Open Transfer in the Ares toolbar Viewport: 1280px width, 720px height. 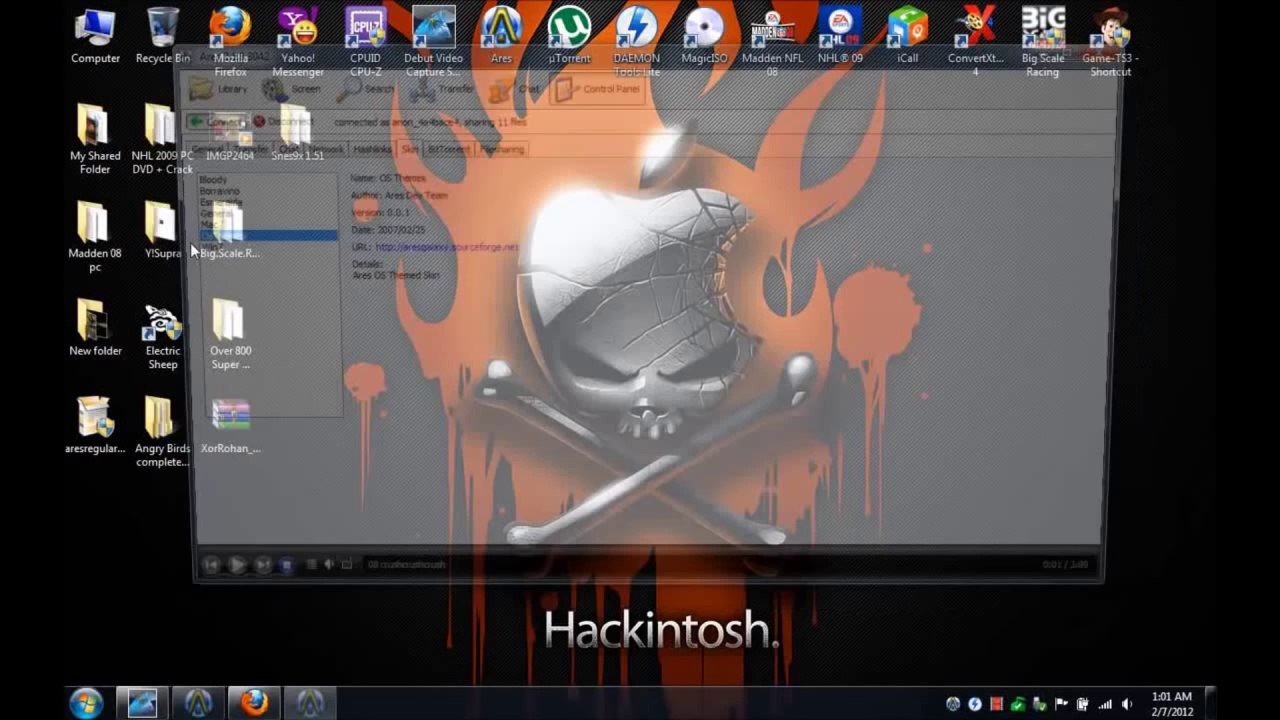point(441,89)
